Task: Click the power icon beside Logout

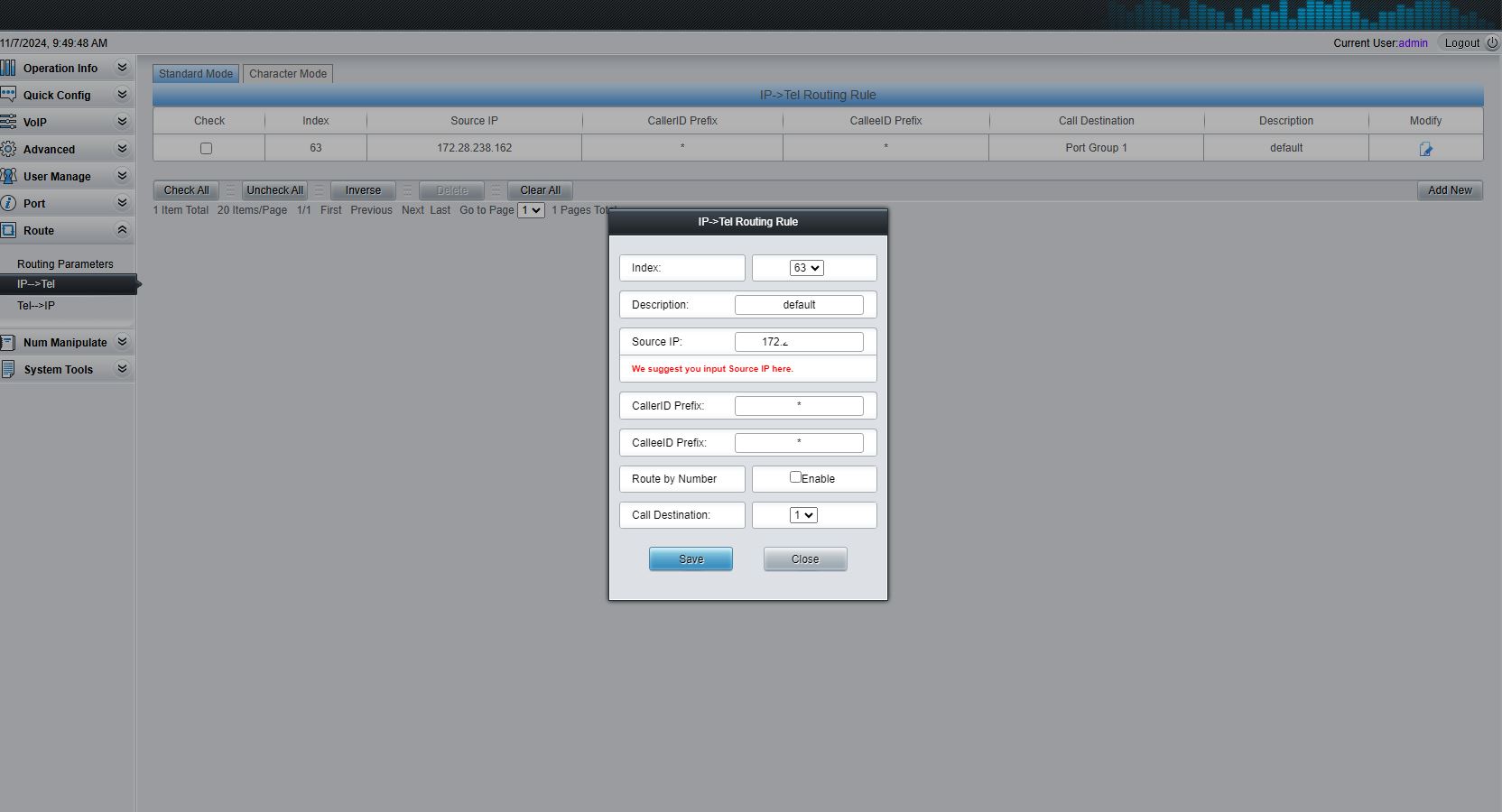Action: pos(1491,42)
